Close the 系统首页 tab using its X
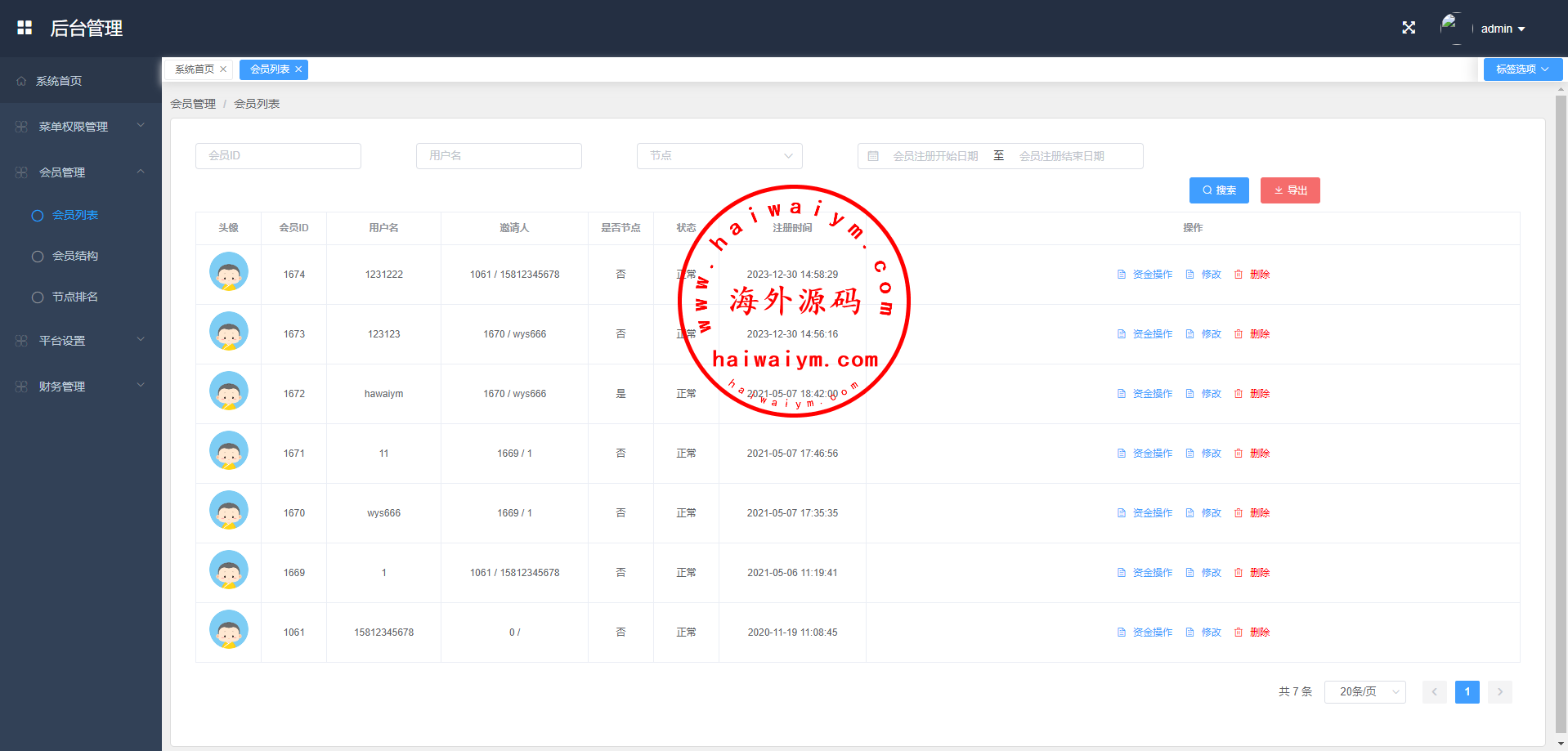1568x751 pixels. 223,69
